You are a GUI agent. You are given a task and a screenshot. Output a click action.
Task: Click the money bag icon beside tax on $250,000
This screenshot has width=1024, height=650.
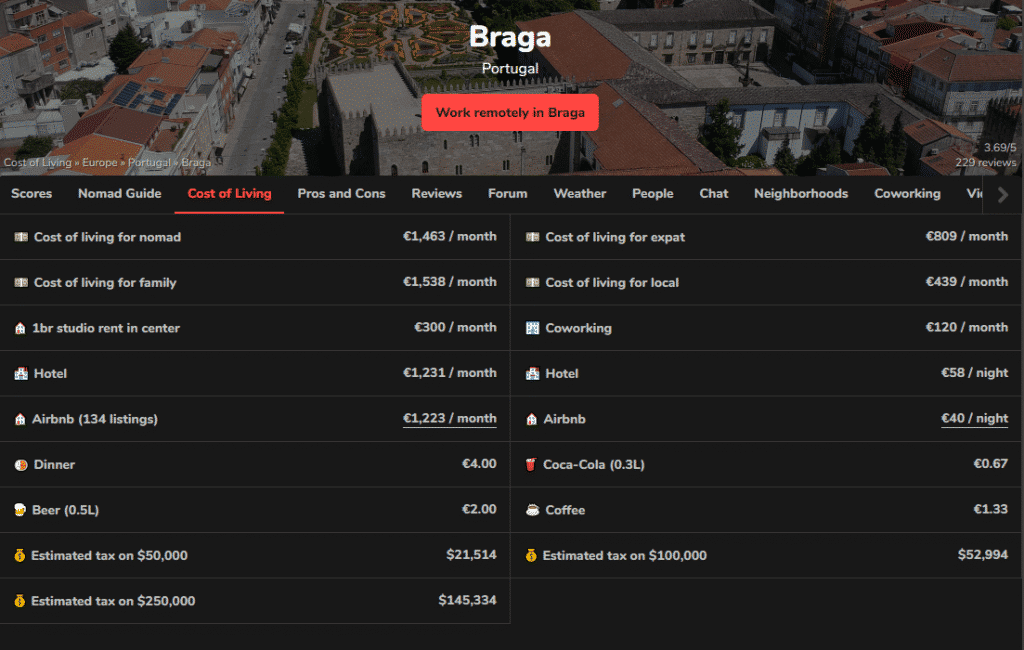click(20, 601)
